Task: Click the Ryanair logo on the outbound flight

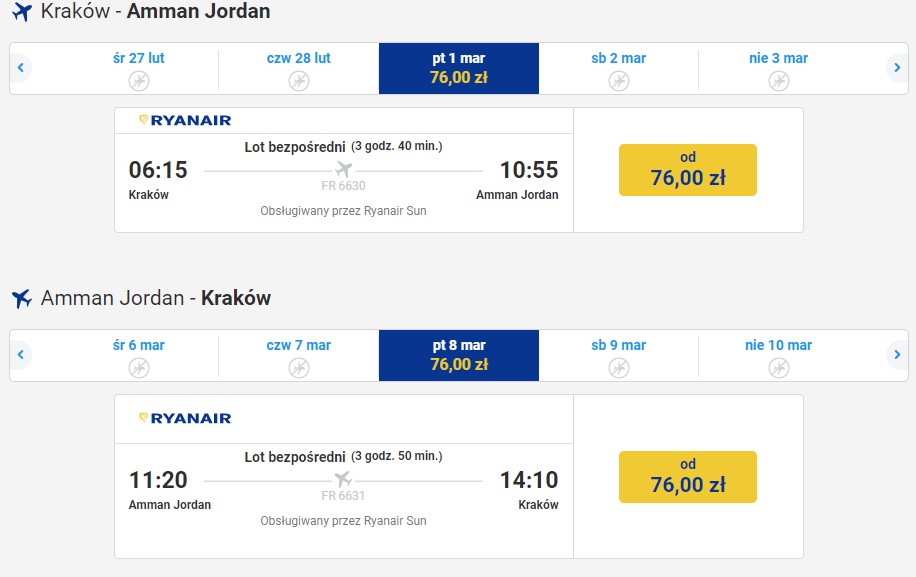Action: tap(185, 120)
